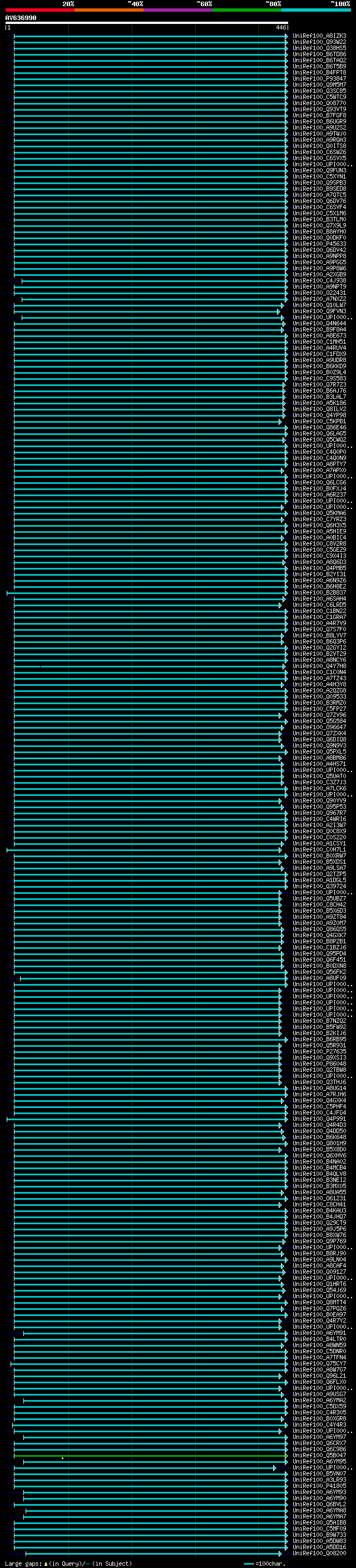
Task: Select the UniRef100_B7FGF8 label
Action: (319, 115)
